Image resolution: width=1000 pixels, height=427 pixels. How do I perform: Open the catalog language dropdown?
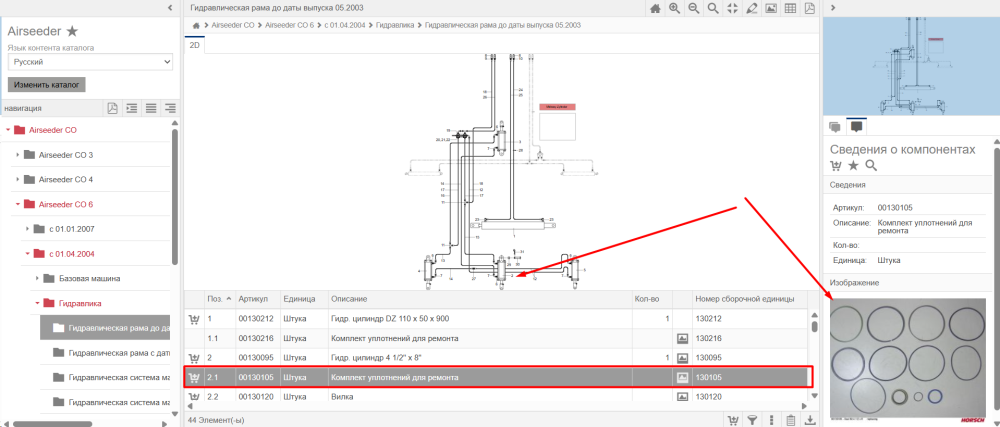pyautogui.click(x=91, y=62)
